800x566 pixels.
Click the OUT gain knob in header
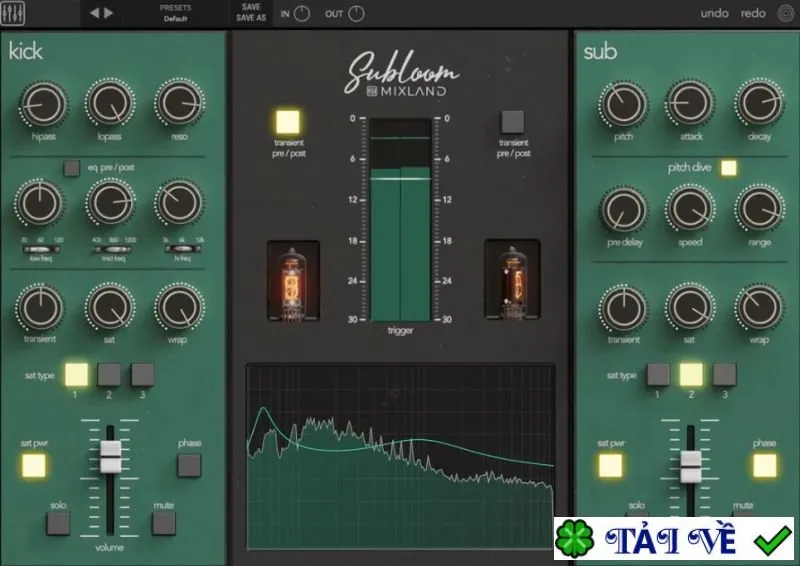[x=356, y=14]
